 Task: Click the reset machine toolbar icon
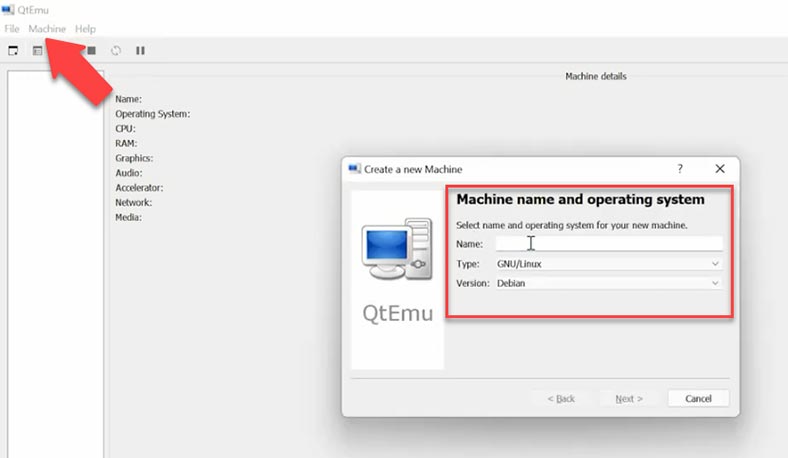pos(116,50)
